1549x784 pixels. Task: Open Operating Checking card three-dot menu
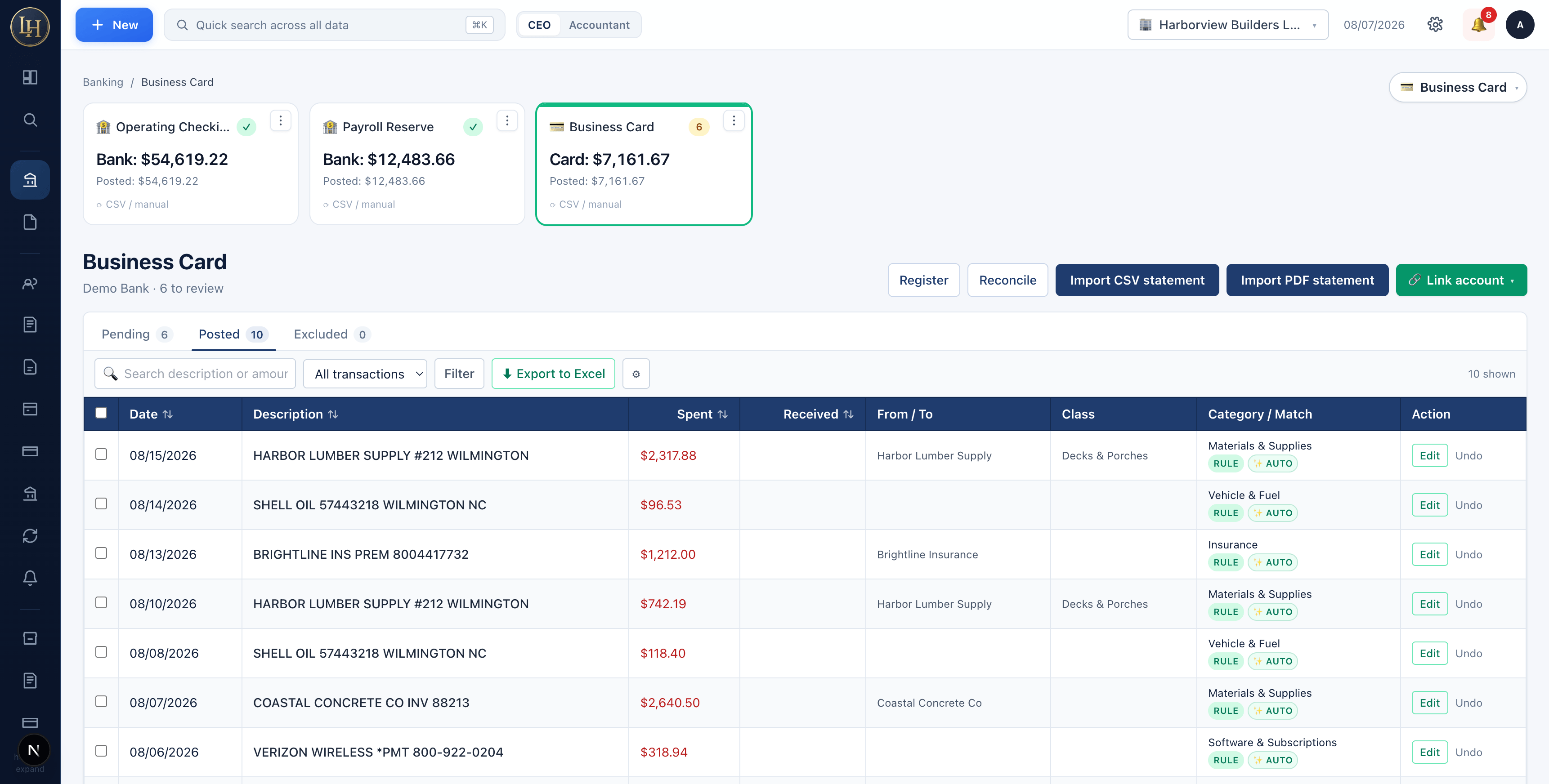click(x=280, y=121)
